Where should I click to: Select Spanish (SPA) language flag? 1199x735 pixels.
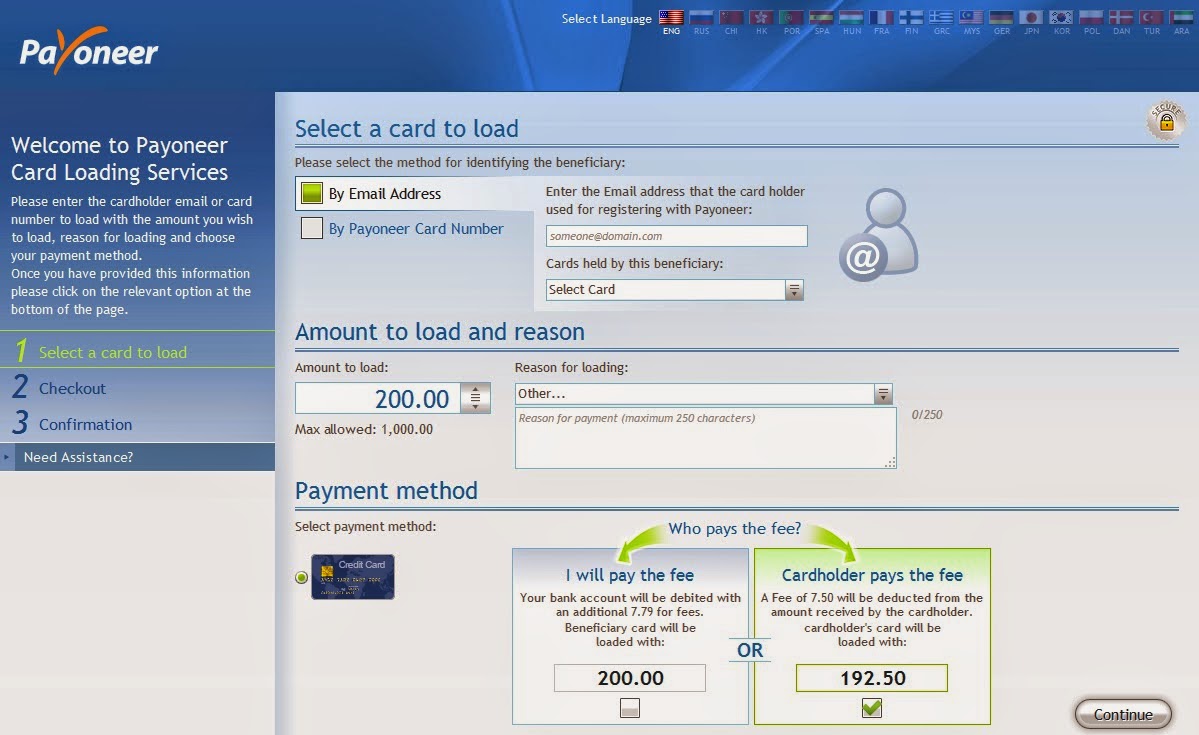[x=821, y=18]
